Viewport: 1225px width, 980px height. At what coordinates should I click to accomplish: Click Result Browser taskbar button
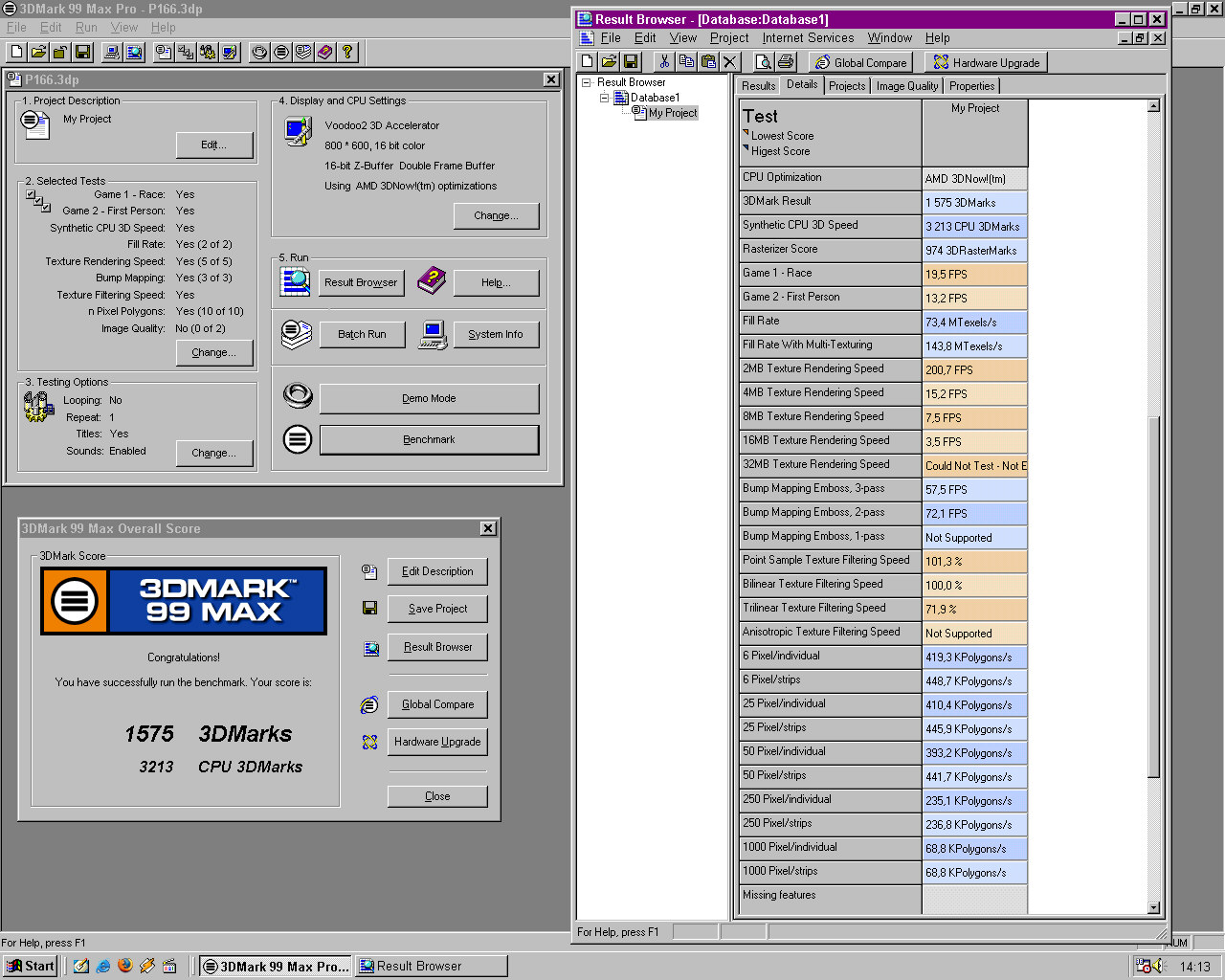click(x=431, y=967)
